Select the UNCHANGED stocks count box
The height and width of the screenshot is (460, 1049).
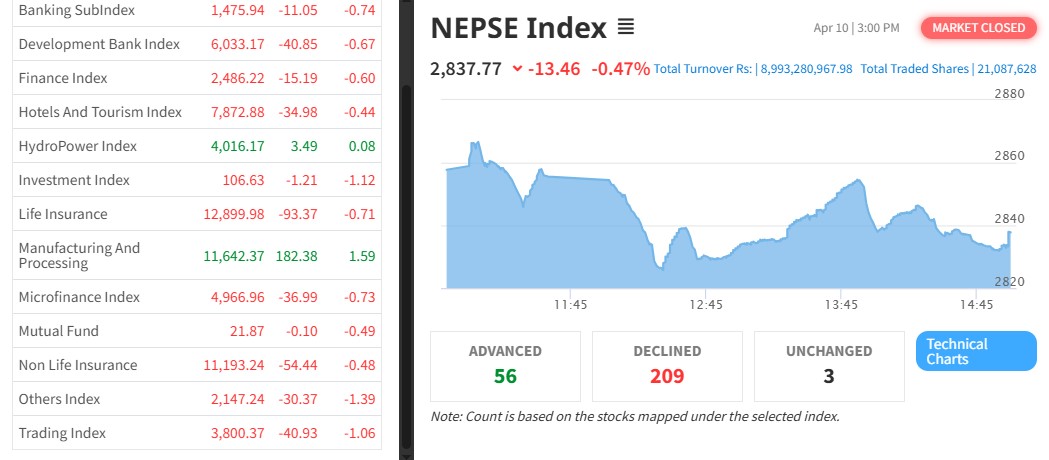(x=829, y=365)
